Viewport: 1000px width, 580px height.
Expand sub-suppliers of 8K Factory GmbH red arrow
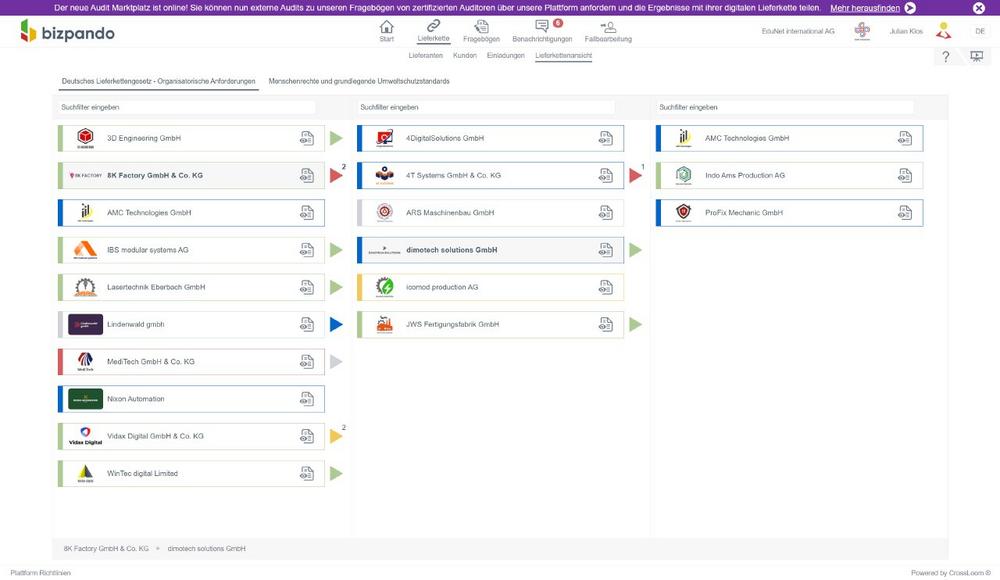pyautogui.click(x=336, y=176)
